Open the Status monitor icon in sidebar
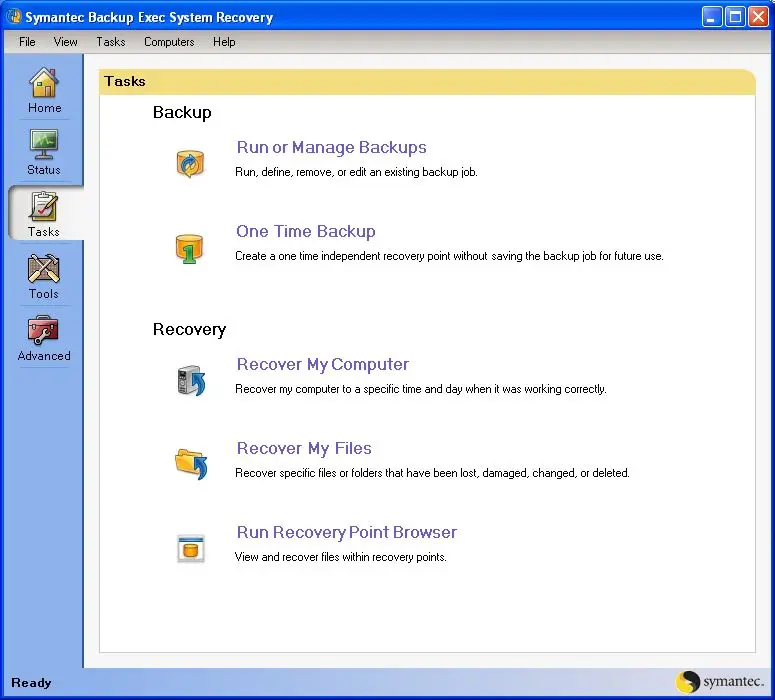This screenshot has width=775, height=700. [44, 144]
